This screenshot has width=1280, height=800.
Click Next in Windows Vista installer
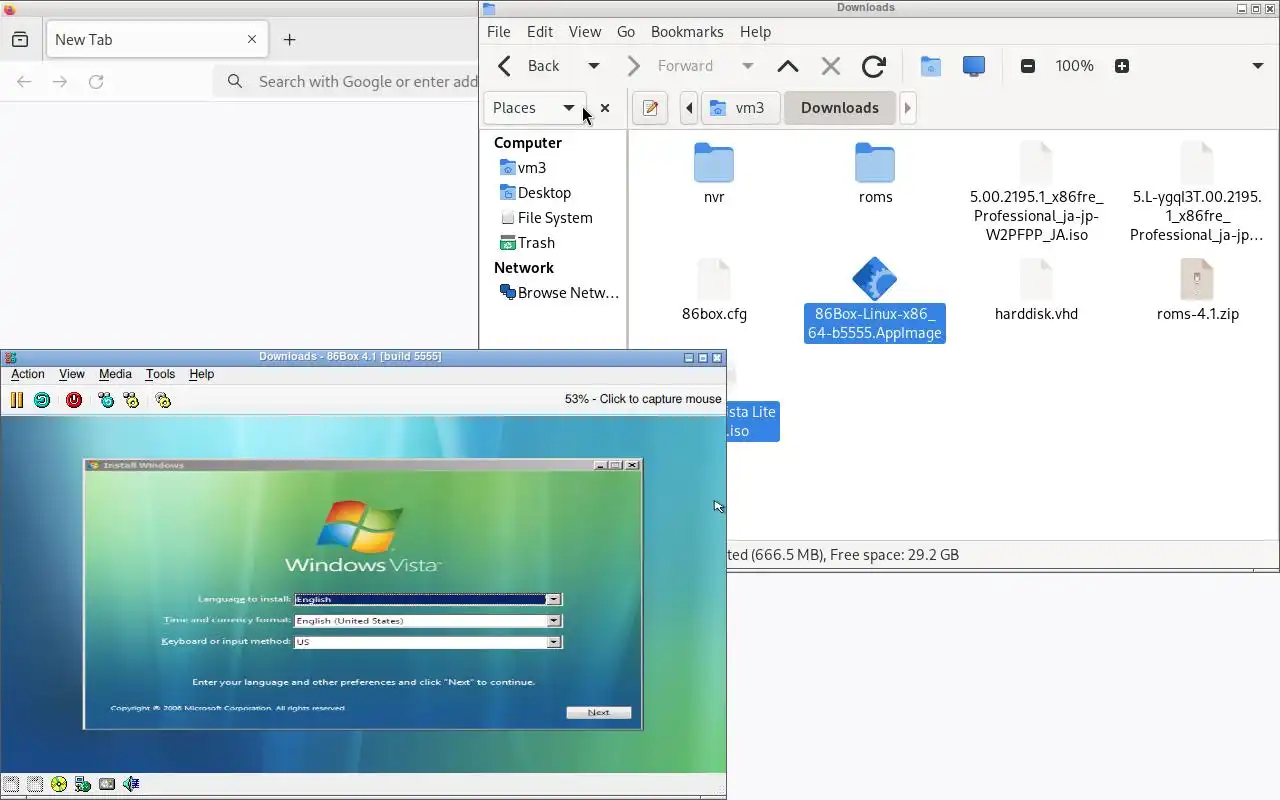pyautogui.click(x=598, y=713)
